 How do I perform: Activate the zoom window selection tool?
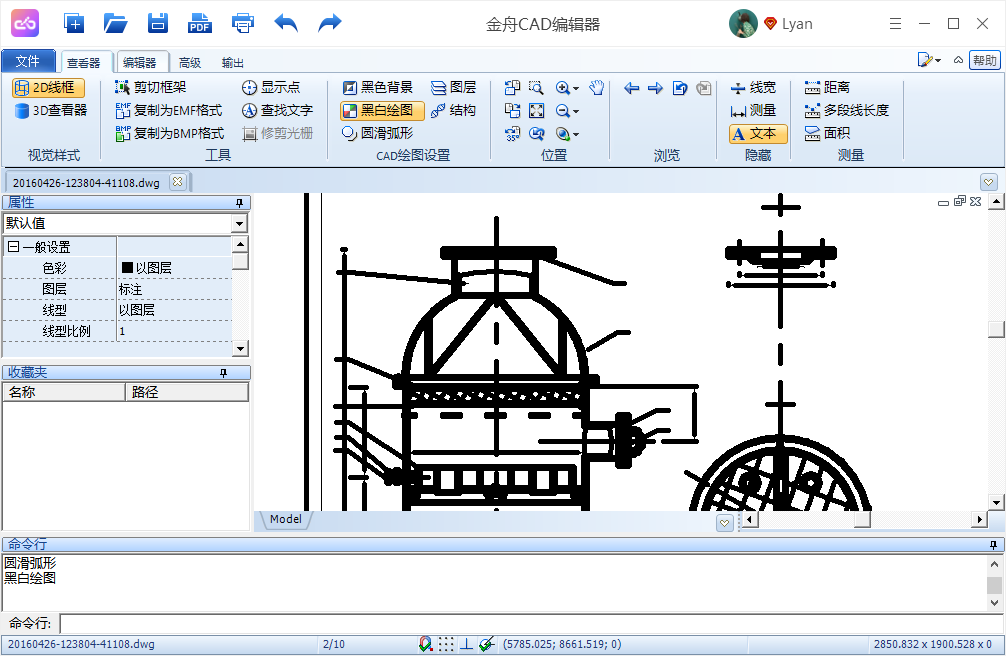point(536,87)
